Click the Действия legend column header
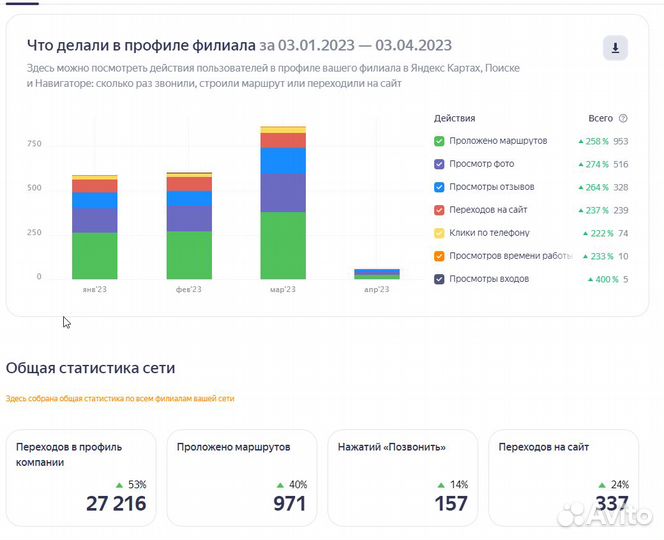664x540 pixels. click(455, 118)
